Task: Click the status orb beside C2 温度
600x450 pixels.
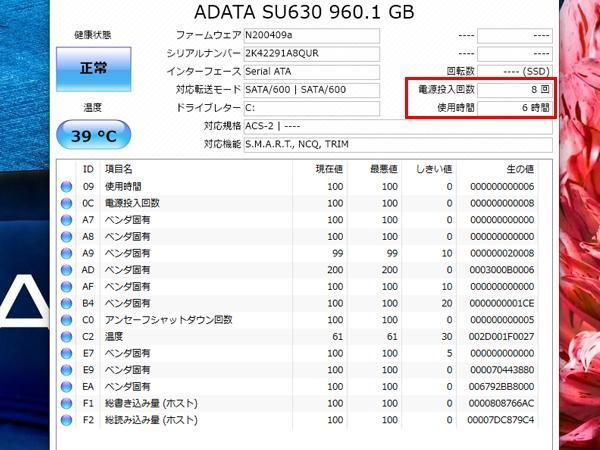Action: (66, 337)
